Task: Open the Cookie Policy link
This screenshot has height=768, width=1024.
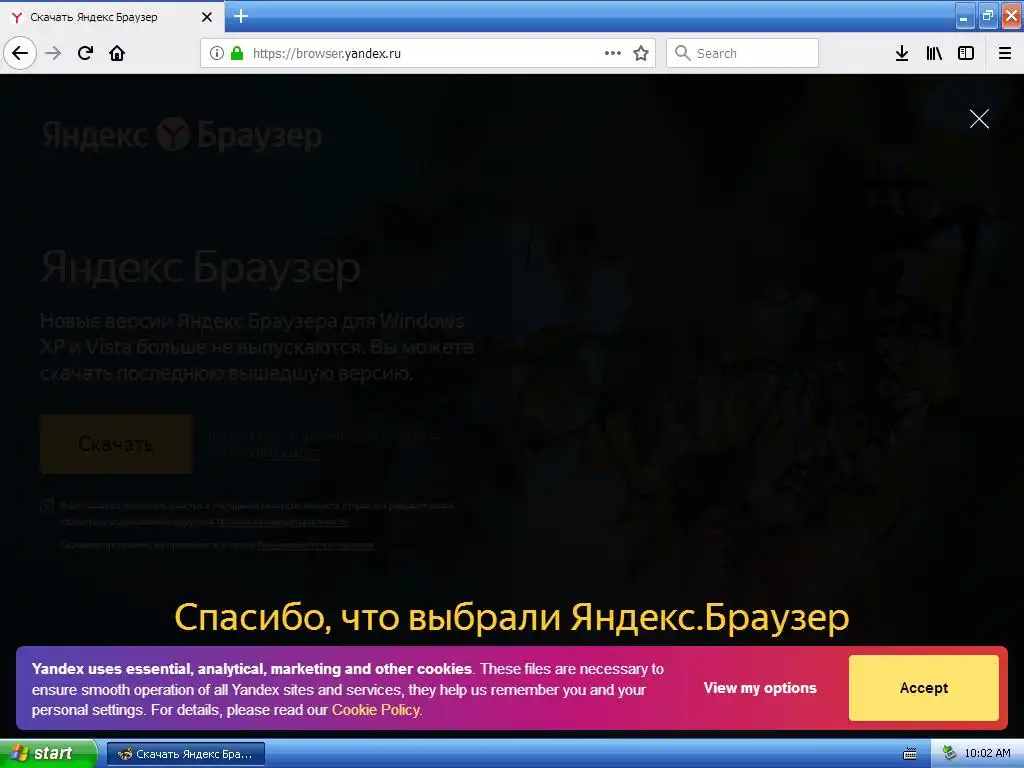Action: 376,710
